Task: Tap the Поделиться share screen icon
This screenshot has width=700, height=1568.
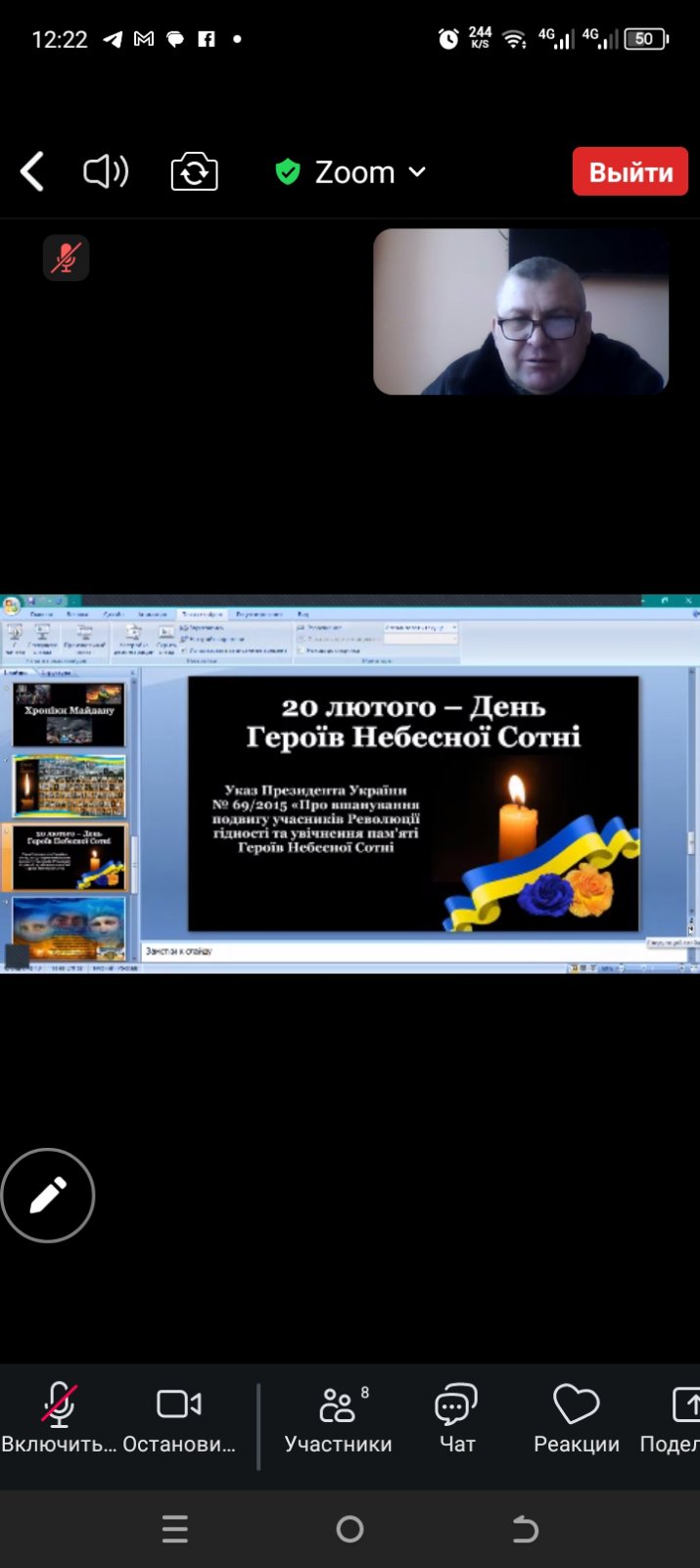Action: (x=681, y=1418)
